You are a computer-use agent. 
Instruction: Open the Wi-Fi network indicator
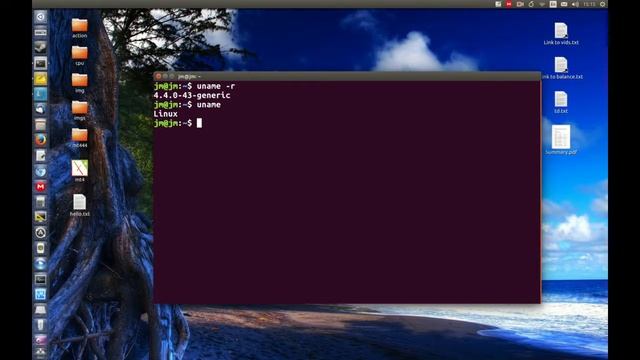pos(542,4)
